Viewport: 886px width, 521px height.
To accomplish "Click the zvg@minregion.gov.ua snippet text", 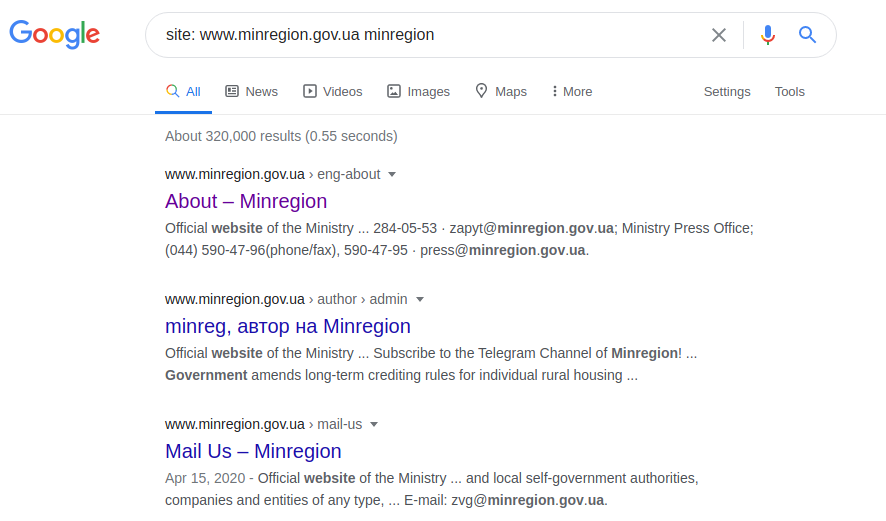I will pos(527,500).
